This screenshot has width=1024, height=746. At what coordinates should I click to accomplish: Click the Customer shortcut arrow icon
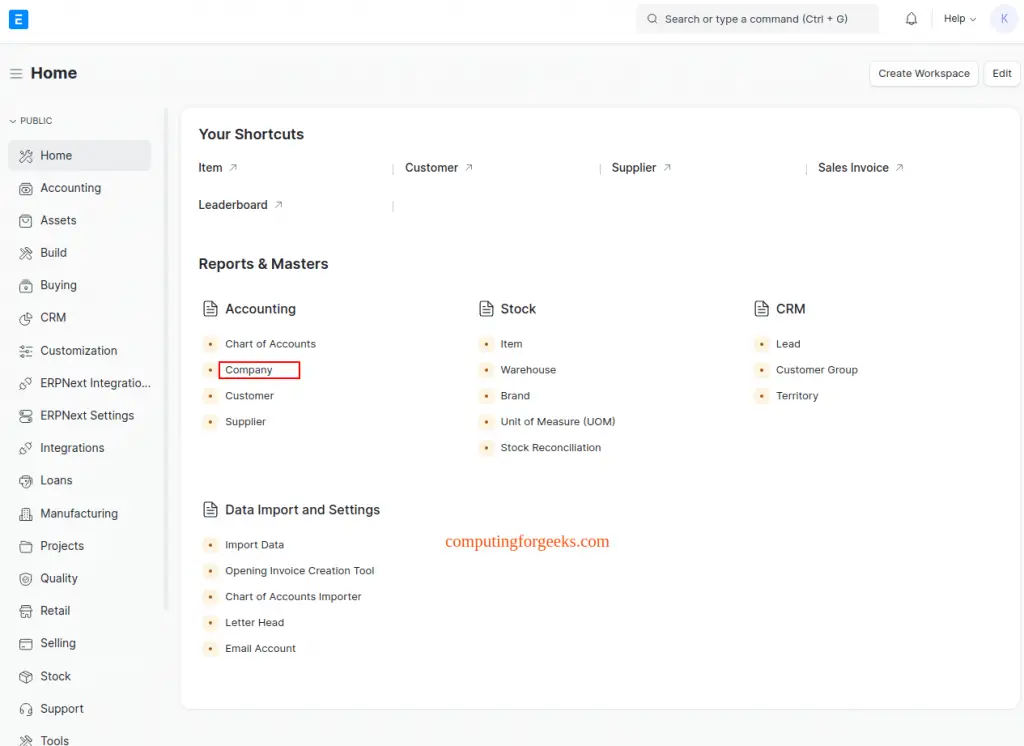(469, 168)
